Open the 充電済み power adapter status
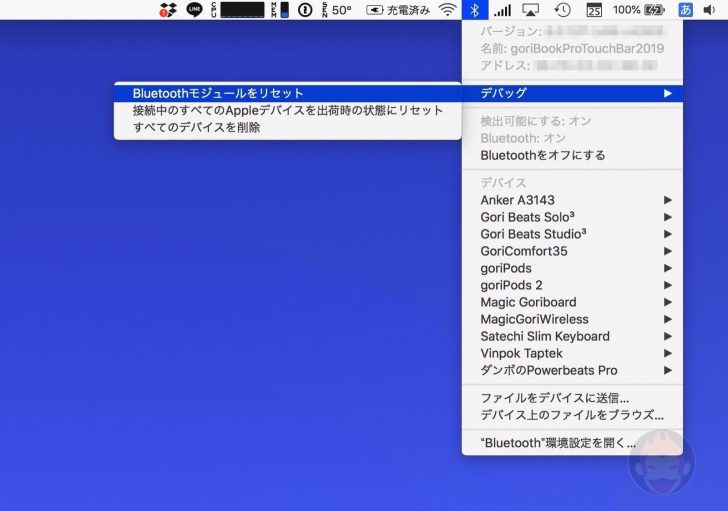The image size is (728, 511). (398, 10)
